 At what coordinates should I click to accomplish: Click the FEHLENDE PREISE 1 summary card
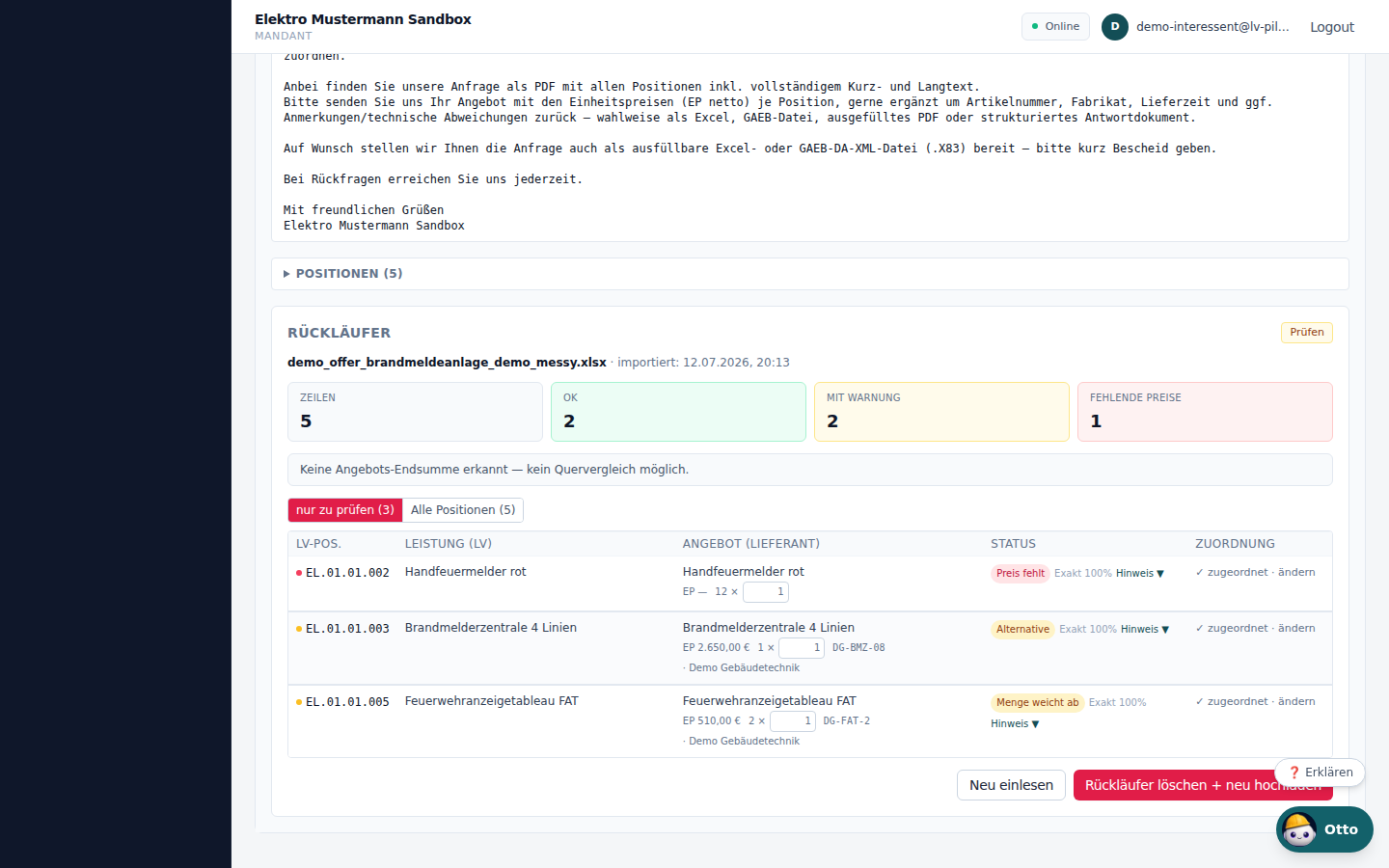coord(1205,412)
